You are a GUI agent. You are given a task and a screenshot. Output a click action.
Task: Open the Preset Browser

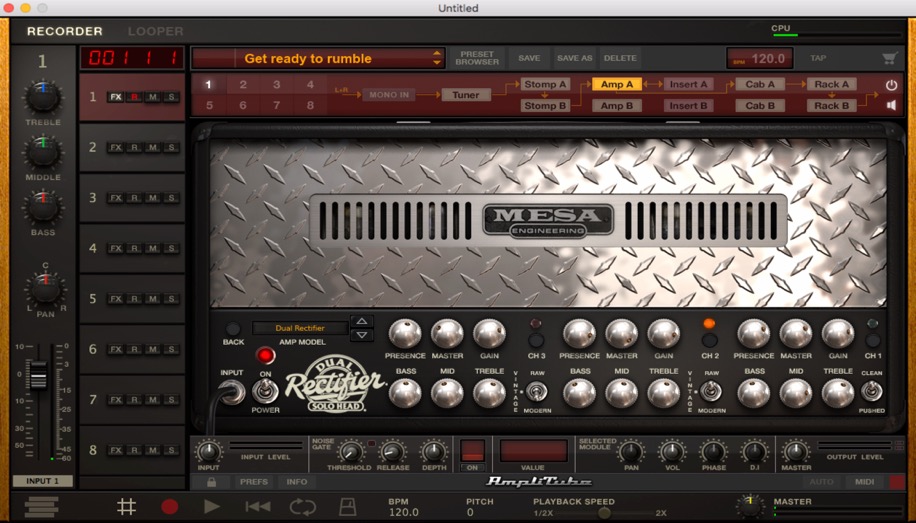477,58
